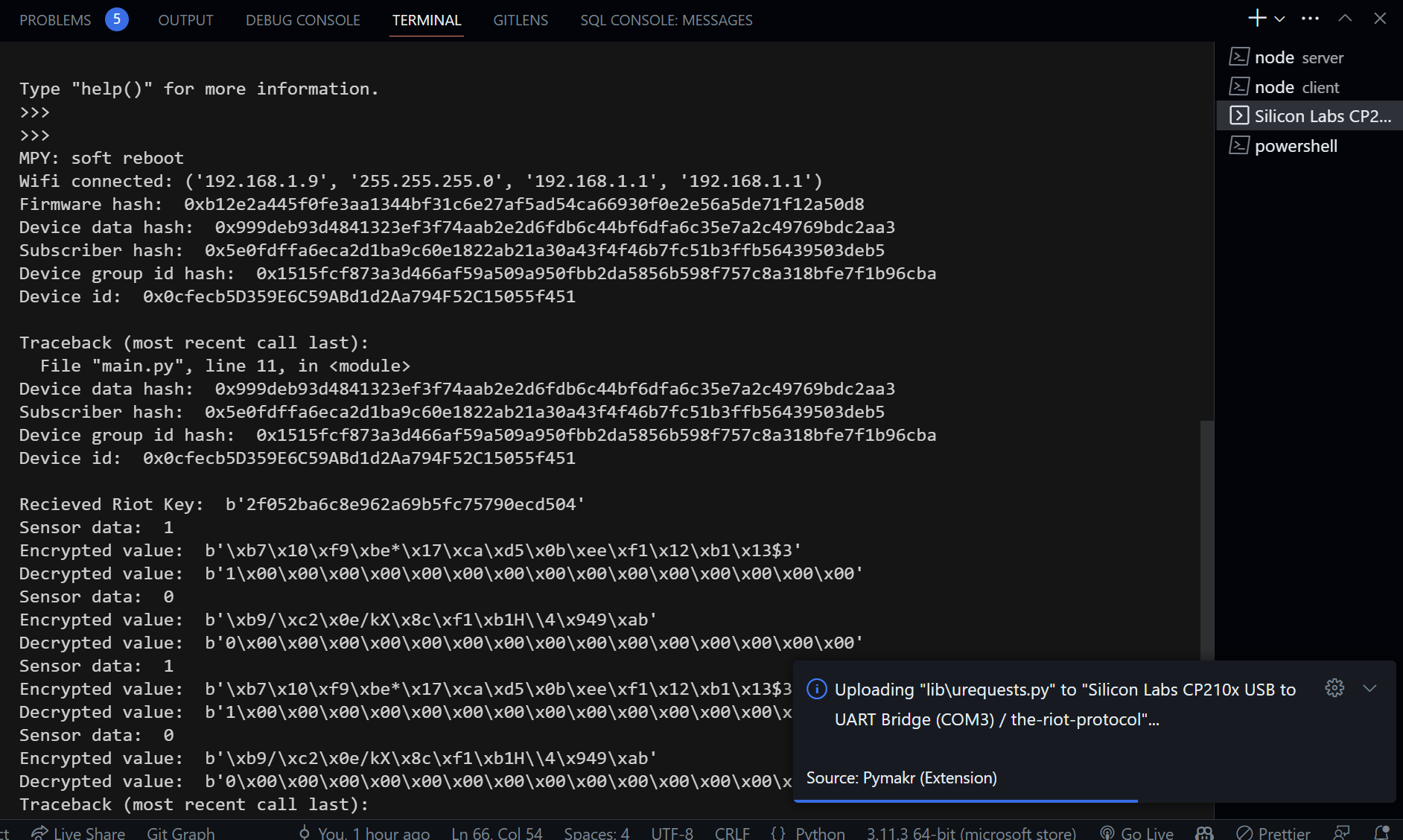Select the node client terminal

[1309, 87]
